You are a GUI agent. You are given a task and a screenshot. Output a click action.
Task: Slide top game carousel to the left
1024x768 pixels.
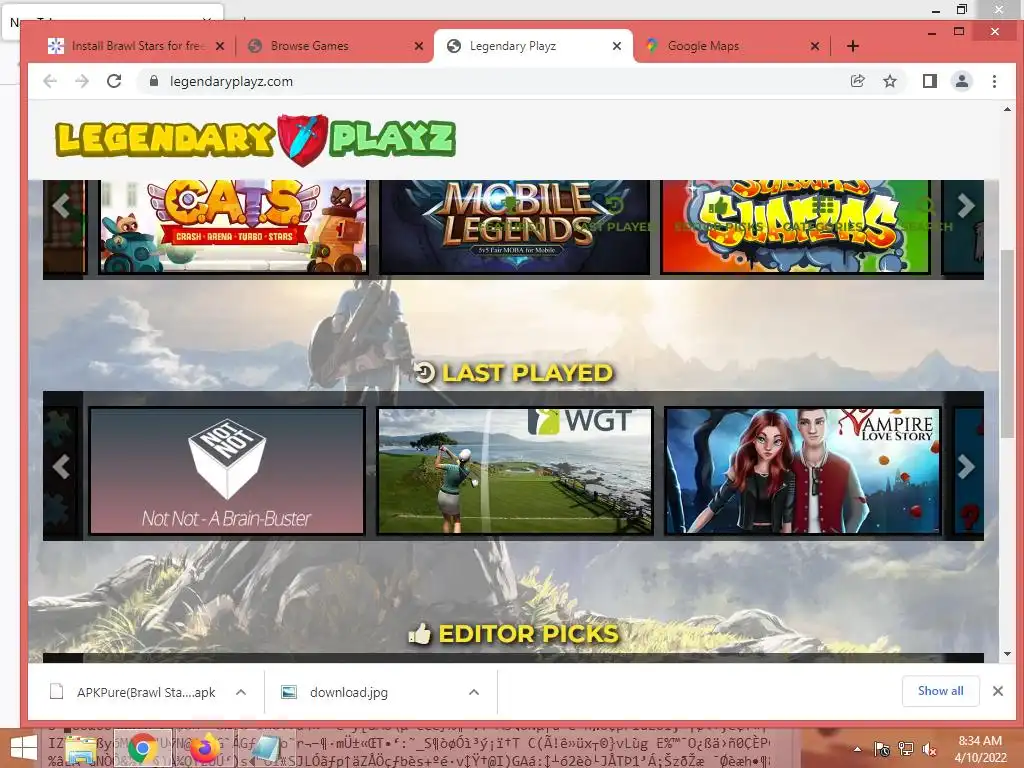[61, 206]
